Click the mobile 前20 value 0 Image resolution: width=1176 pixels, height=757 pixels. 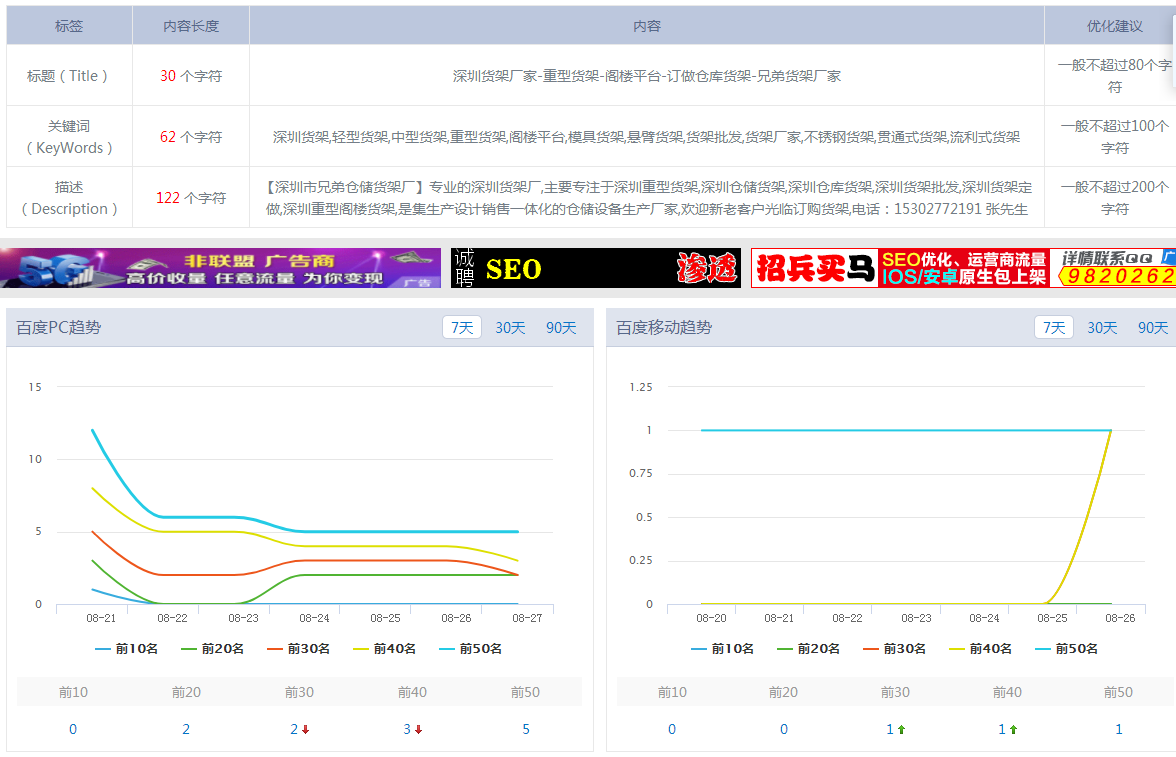click(x=784, y=729)
